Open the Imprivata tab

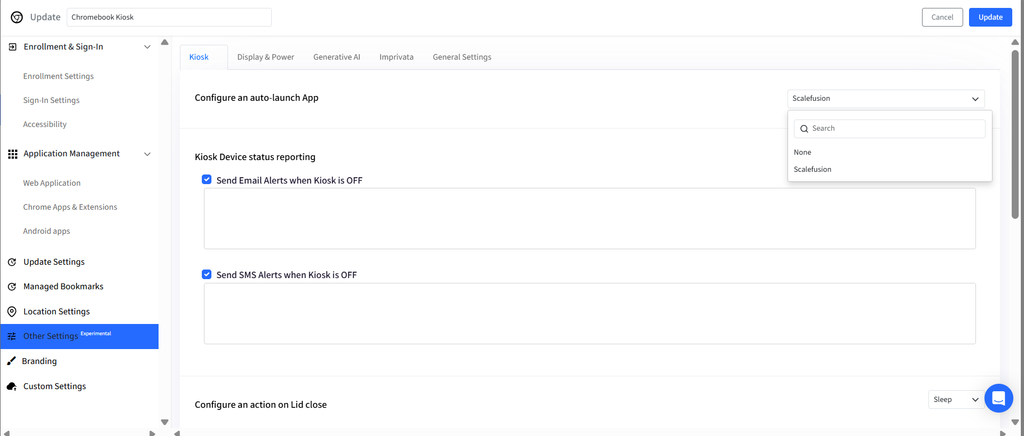(x=396, y=57)
